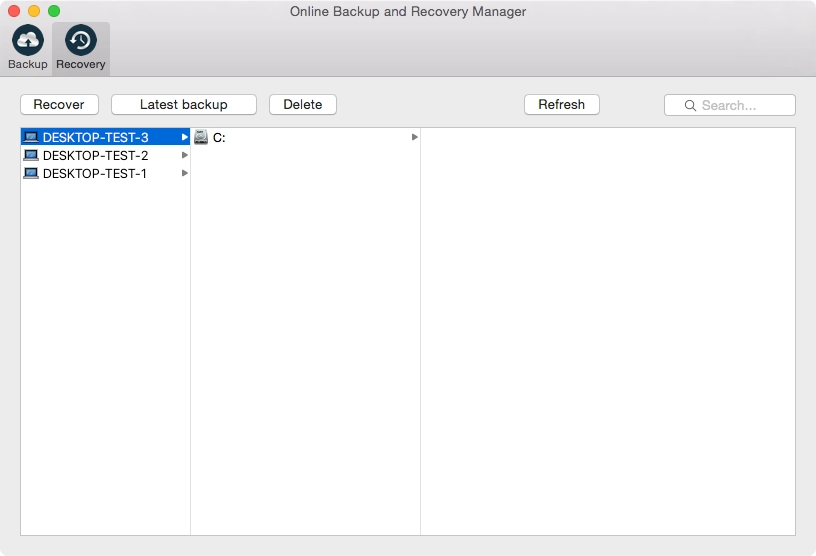This screenshot has height=556, width=816.
Task: Select the DESKTOP-TEST-2 row text
Action: [x=96, y=155]
